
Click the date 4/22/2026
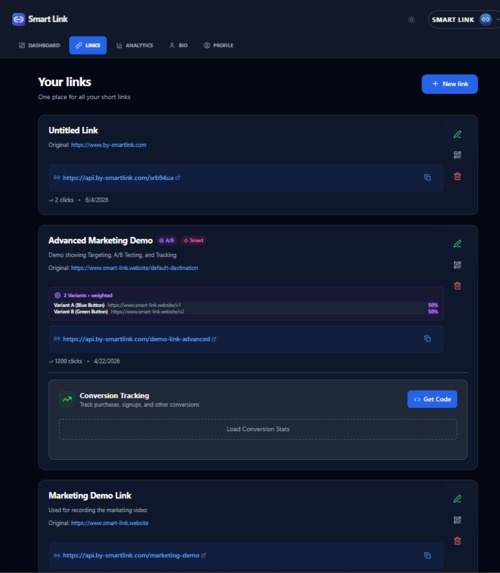click(x=107, y=361)
